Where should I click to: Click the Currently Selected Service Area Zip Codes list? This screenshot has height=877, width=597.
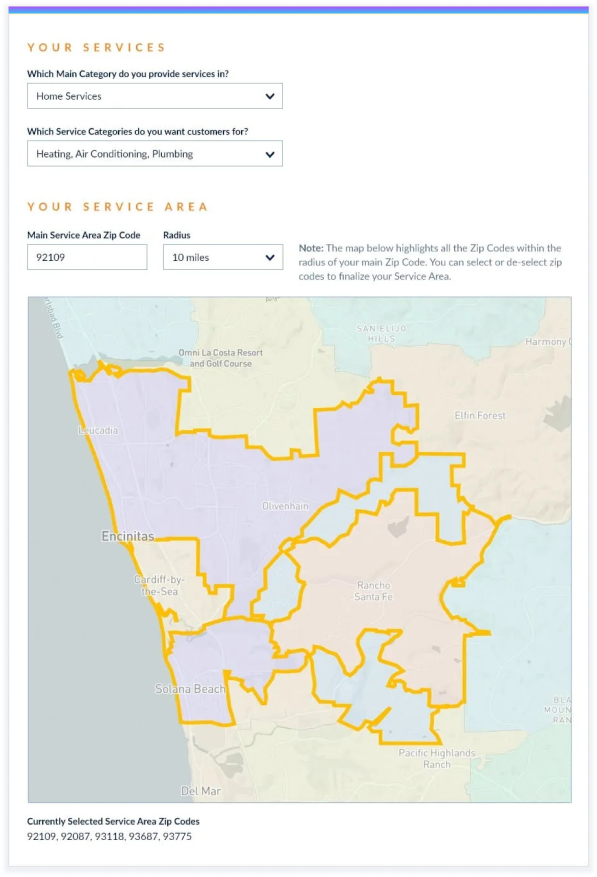pyautogui.click(x=109, y=837)
